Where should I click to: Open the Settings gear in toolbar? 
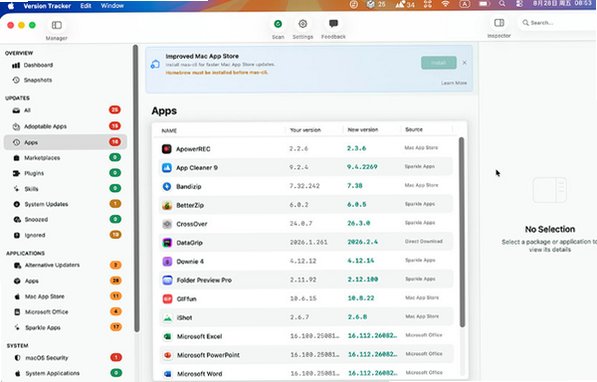[x=303, y=24]
